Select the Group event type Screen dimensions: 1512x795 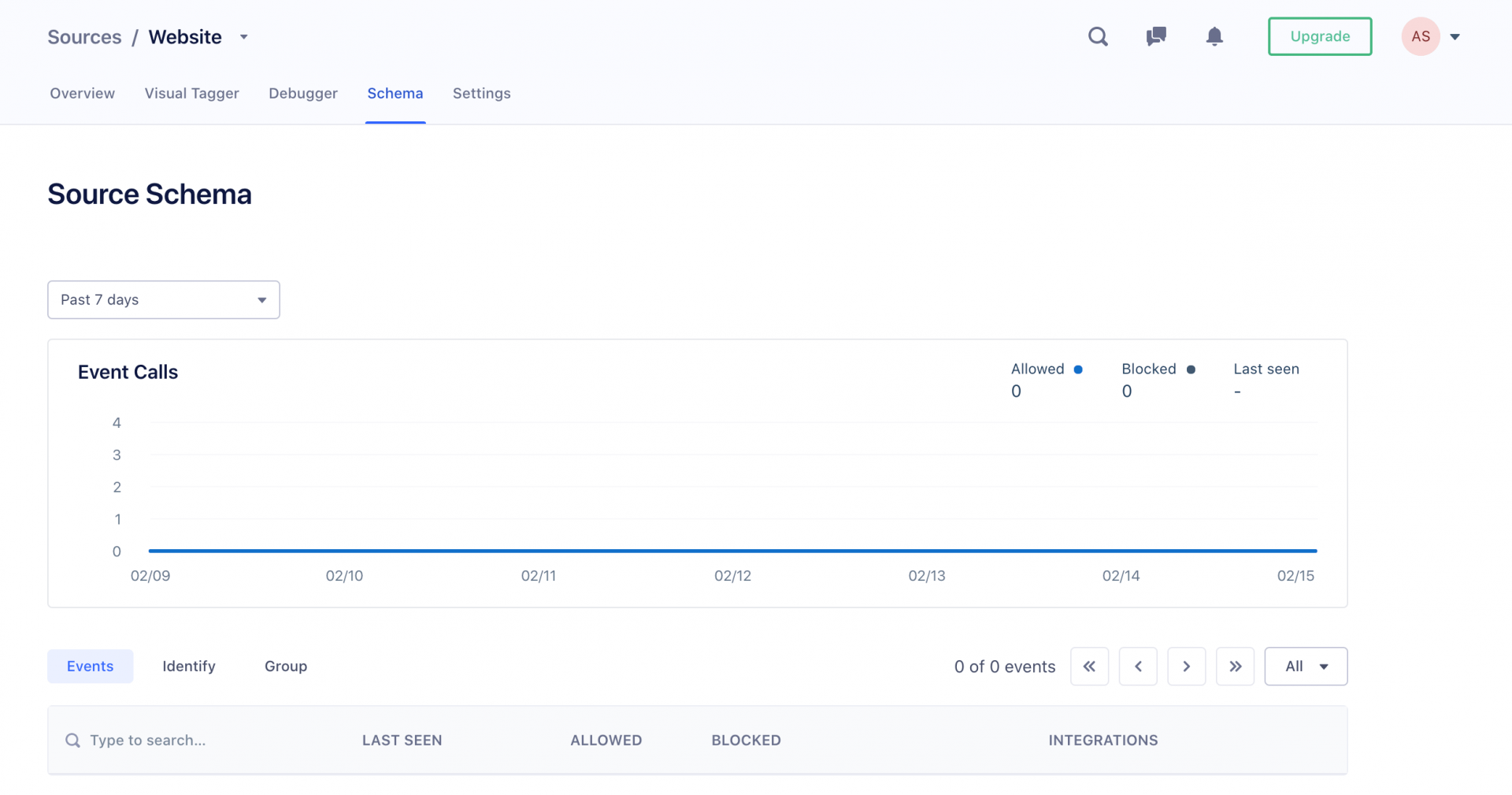click(x=285, y=666)
